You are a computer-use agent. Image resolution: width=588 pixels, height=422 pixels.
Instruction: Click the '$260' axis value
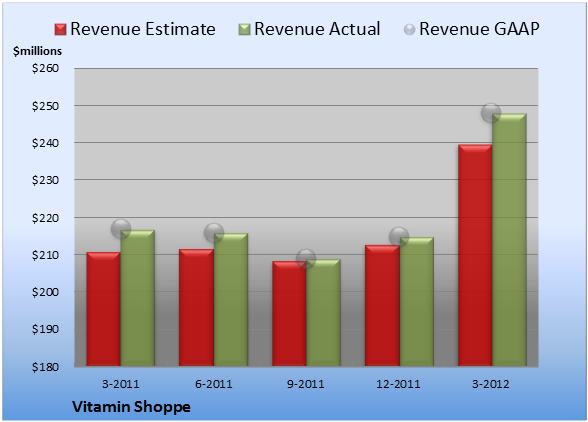click(45, 68)
